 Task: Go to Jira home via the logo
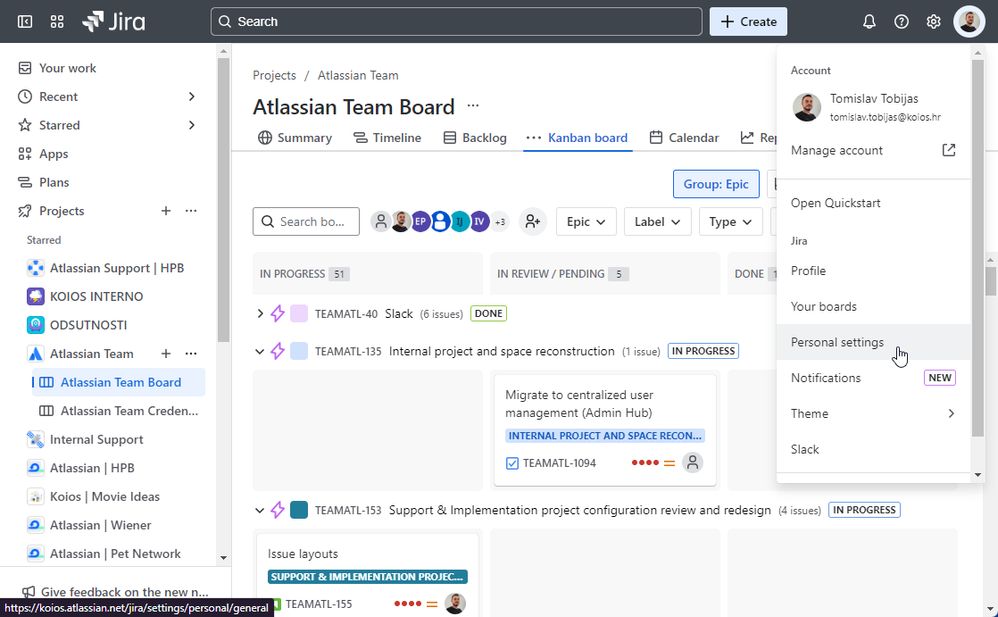[114, 22]
